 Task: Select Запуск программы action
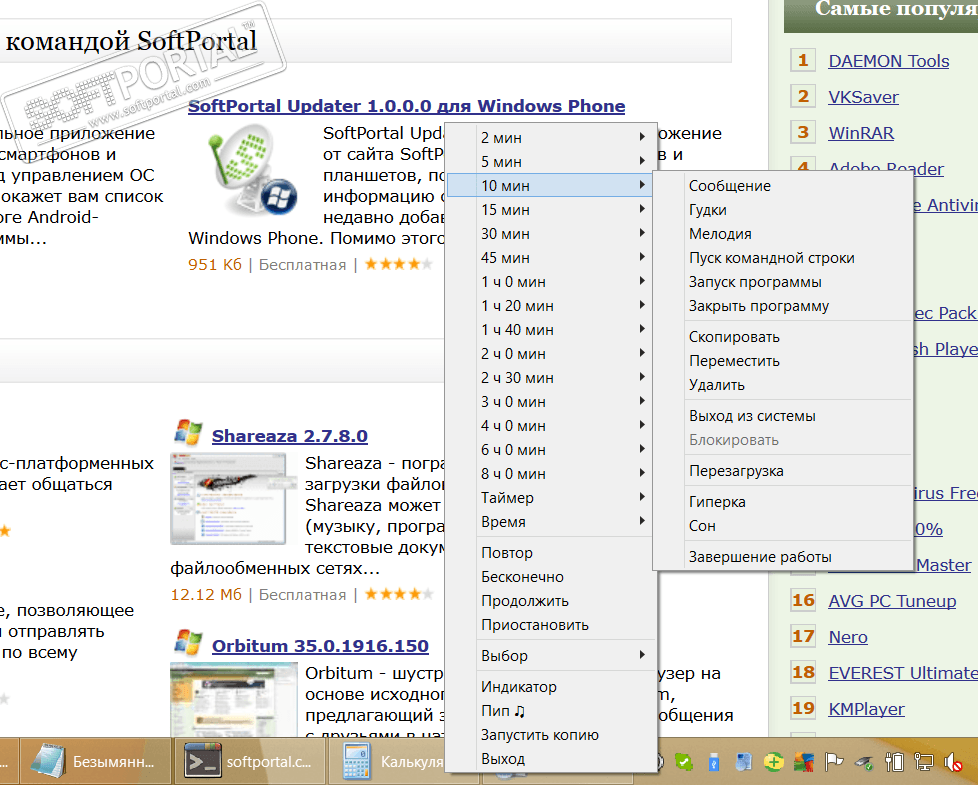783,282
